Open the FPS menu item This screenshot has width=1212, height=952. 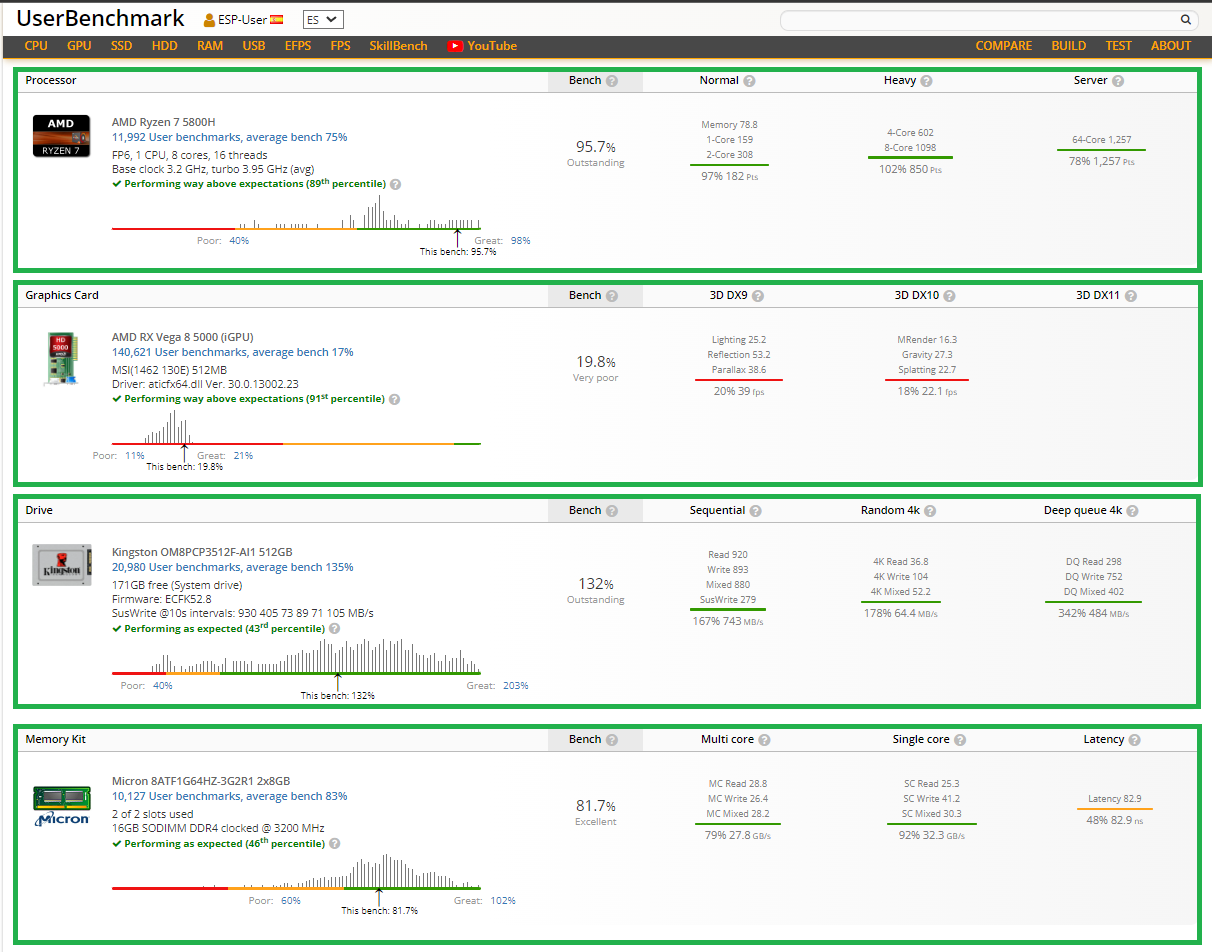(341, 46)
